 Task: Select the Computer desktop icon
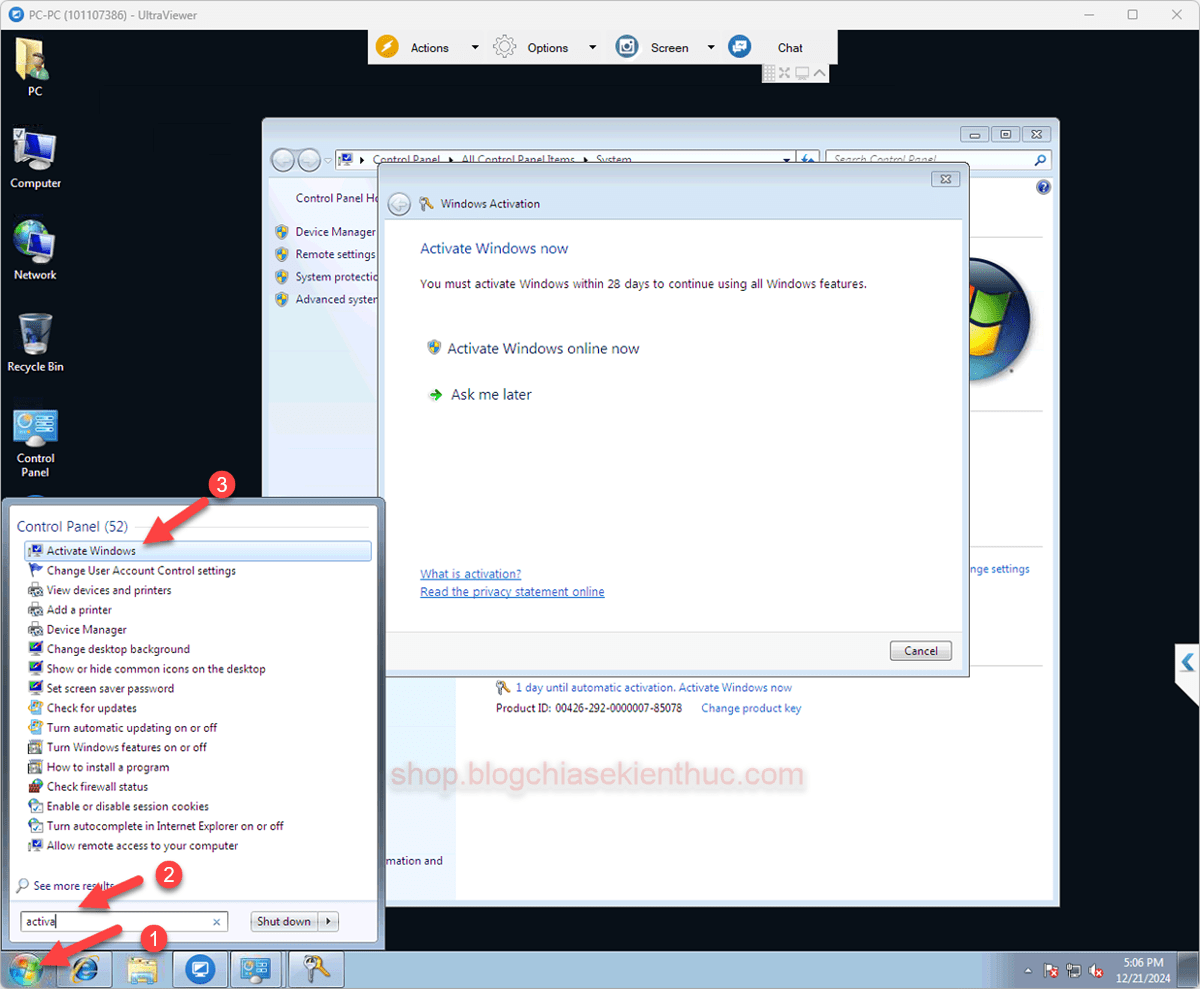(35, 158)
